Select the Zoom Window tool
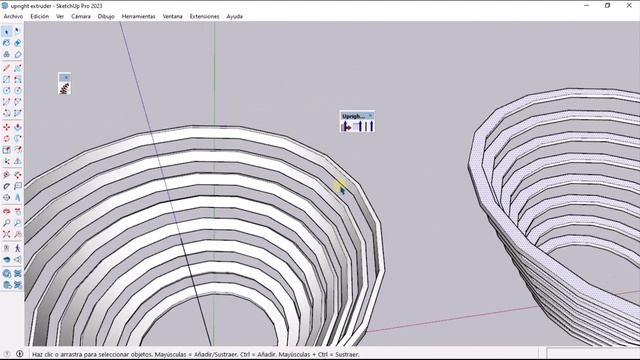This screenshot has height=360, width=640. 18,223
